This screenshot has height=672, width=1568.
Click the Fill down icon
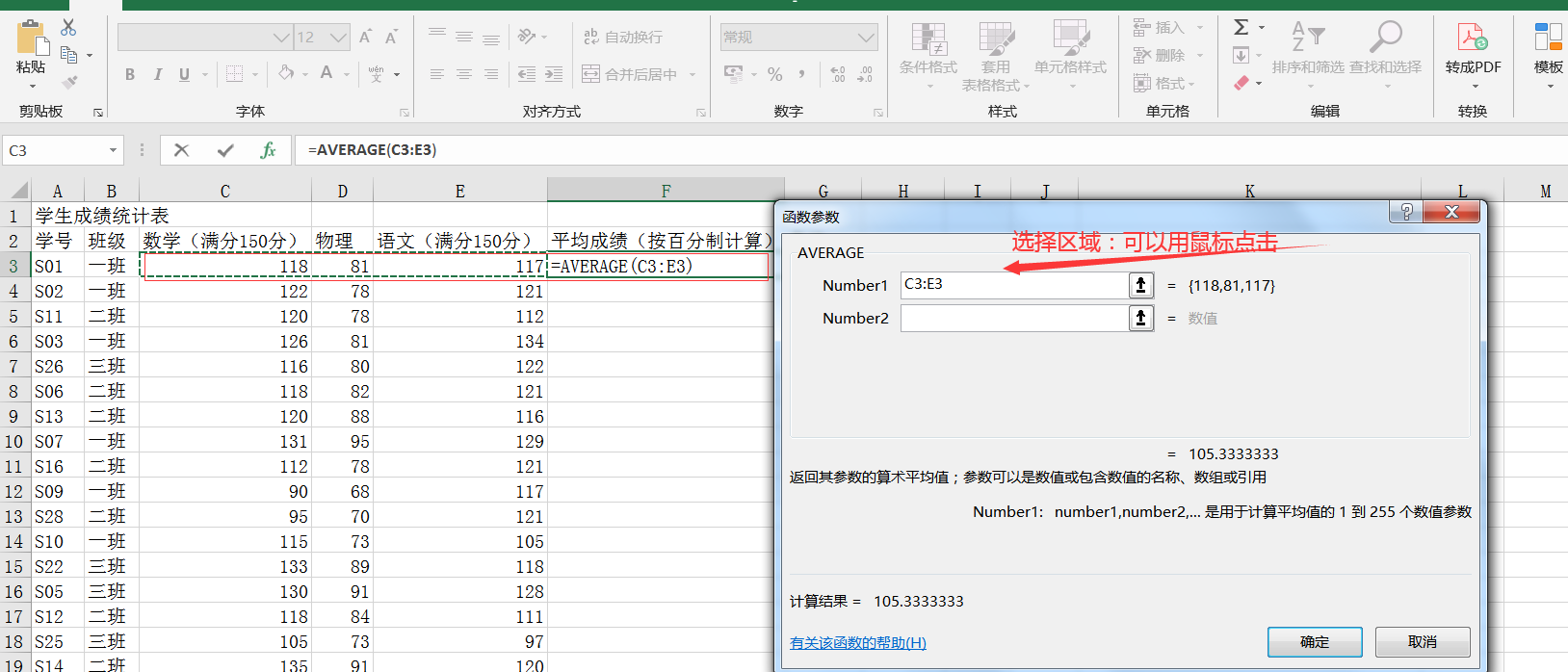click(x=1241, y=55)
